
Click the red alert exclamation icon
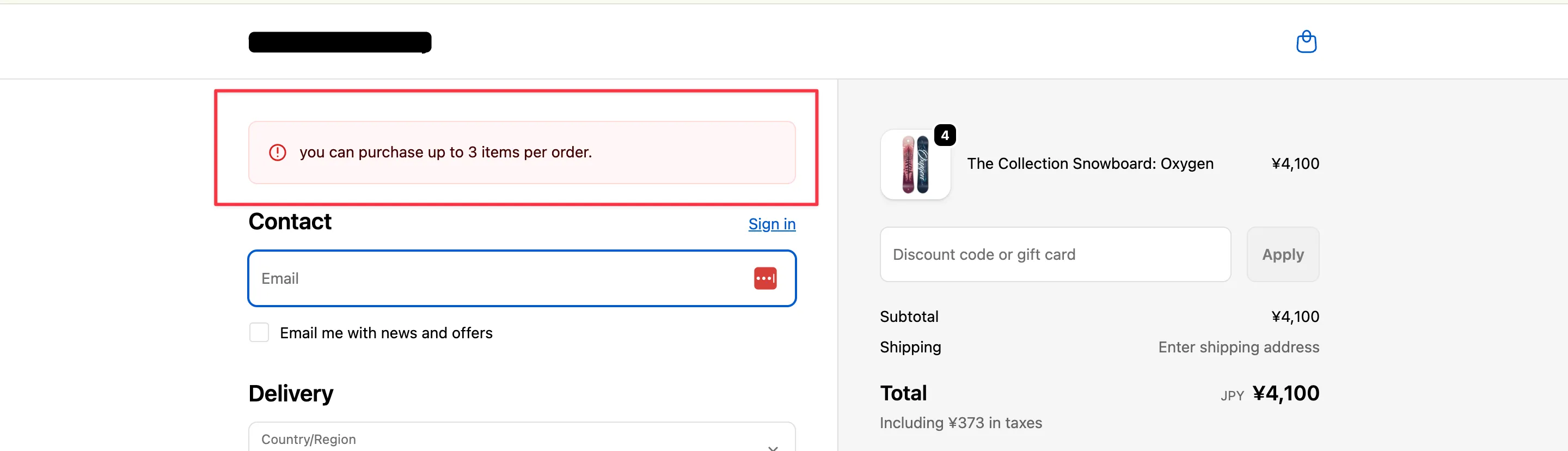[x=277, y=152]
